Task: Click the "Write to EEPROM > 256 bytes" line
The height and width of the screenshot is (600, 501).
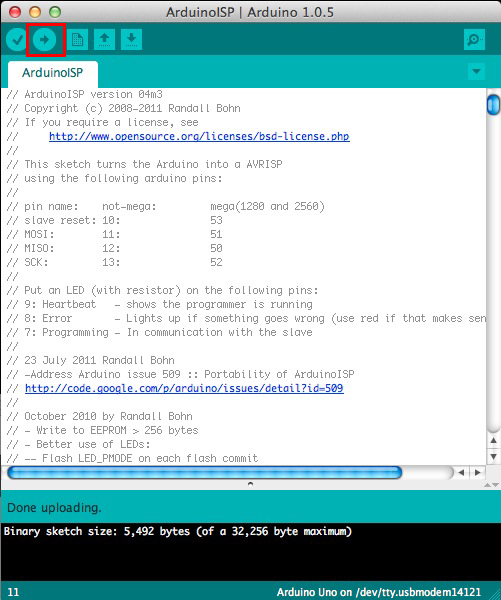Action: tap(103, 430)
